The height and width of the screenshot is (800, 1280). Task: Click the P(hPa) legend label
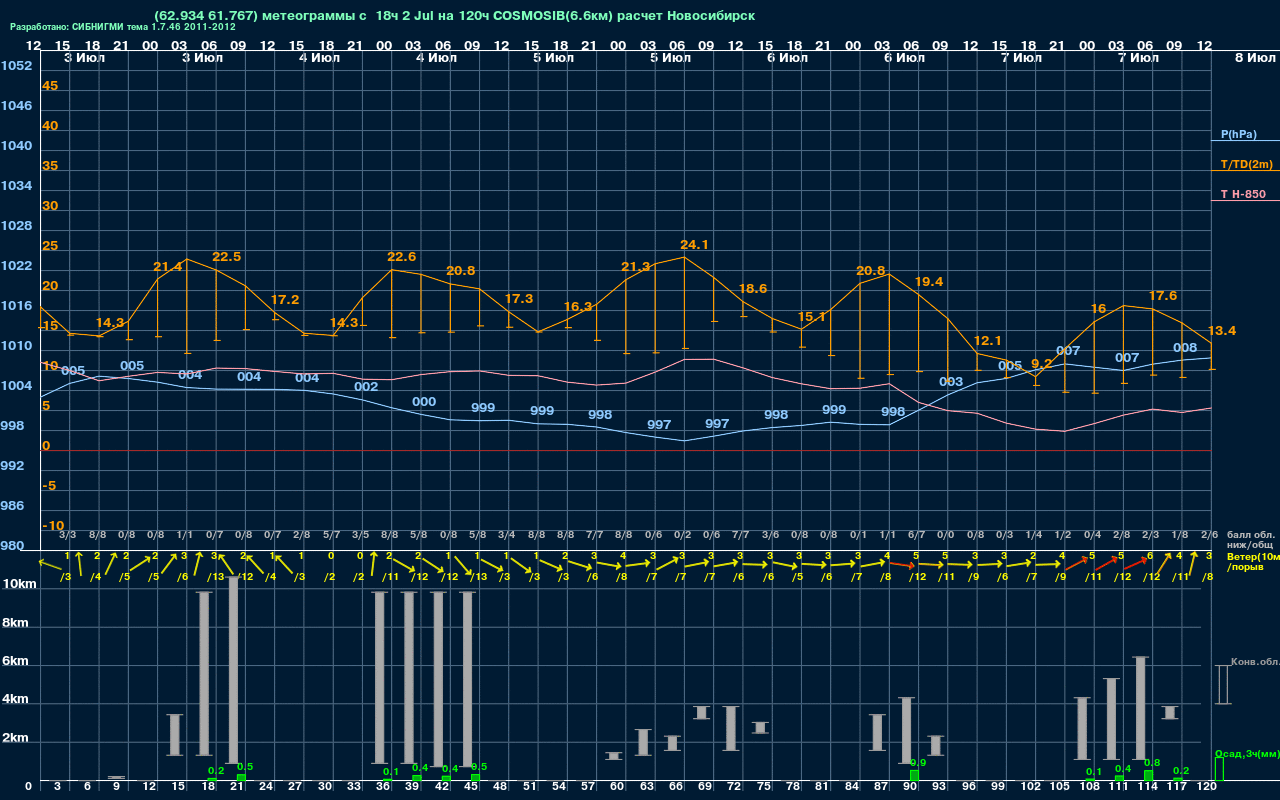click(1239, 134)
